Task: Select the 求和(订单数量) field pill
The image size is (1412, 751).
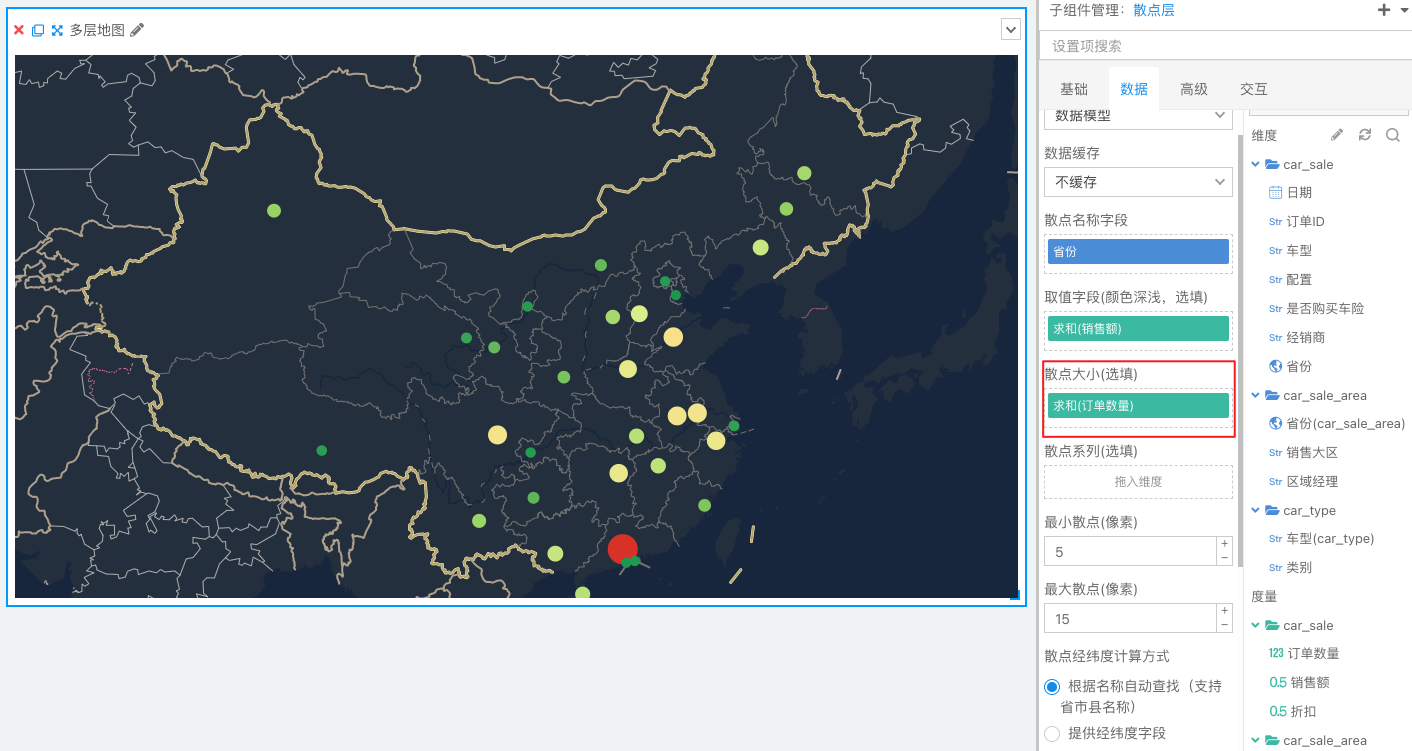Action: [1138, 405]
